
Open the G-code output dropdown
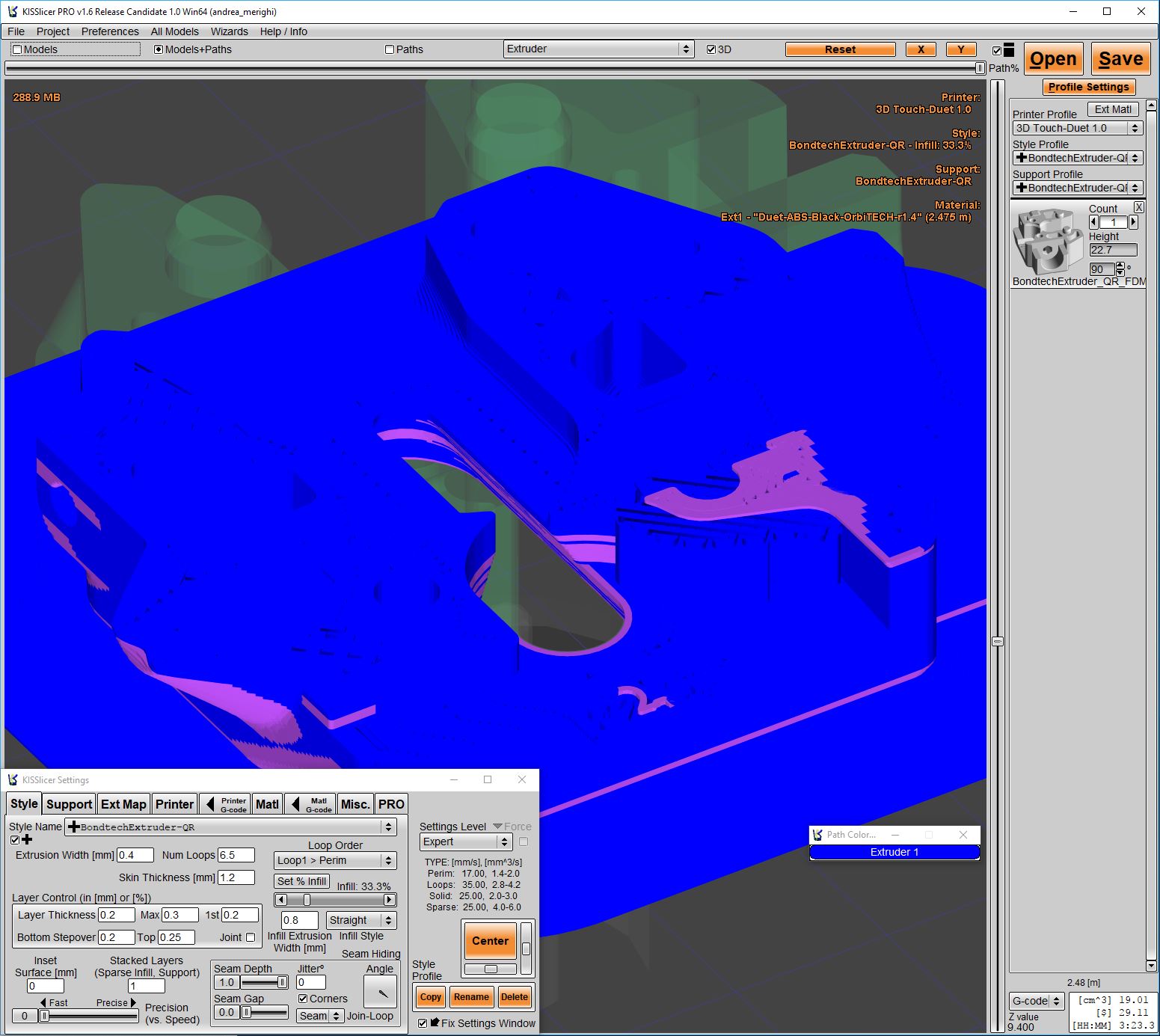1037,1001
